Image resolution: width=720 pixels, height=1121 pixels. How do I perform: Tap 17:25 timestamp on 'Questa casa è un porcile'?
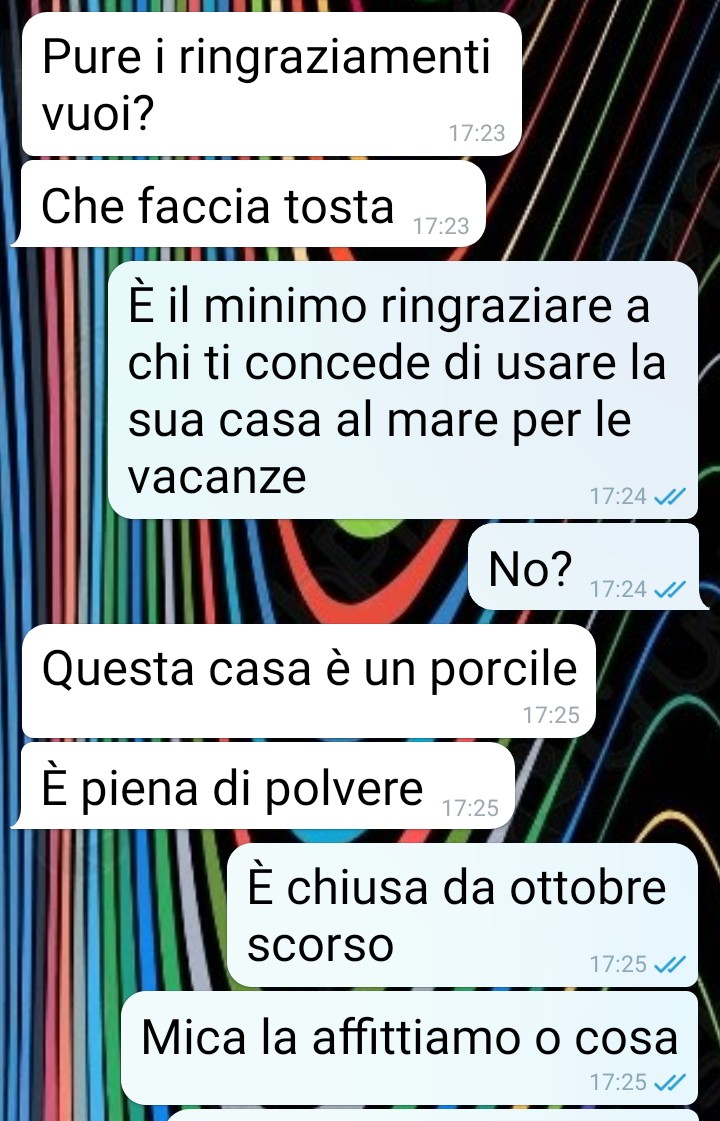pos(551,715)
